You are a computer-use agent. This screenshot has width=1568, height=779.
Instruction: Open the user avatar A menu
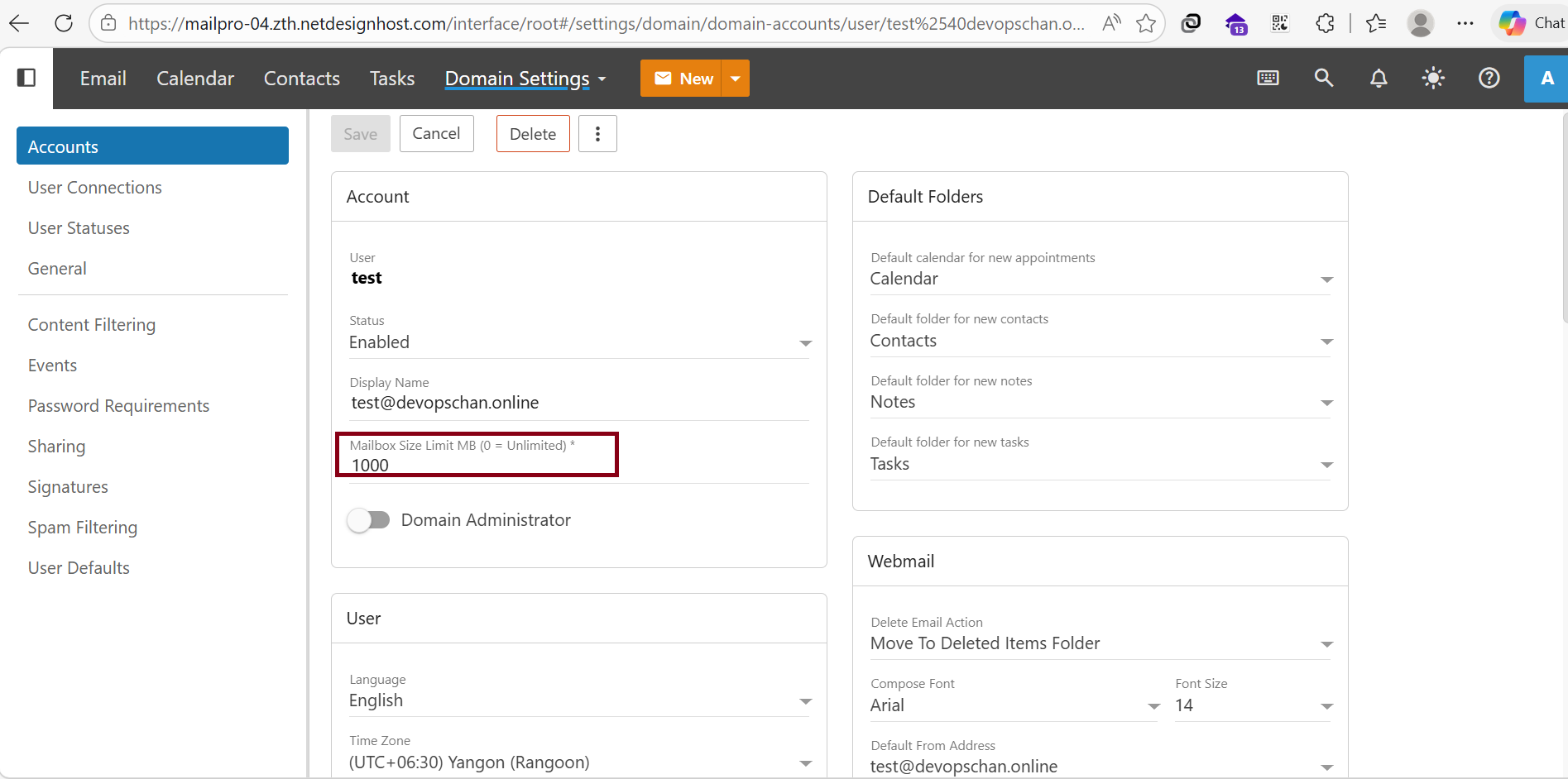point(1546,79)
